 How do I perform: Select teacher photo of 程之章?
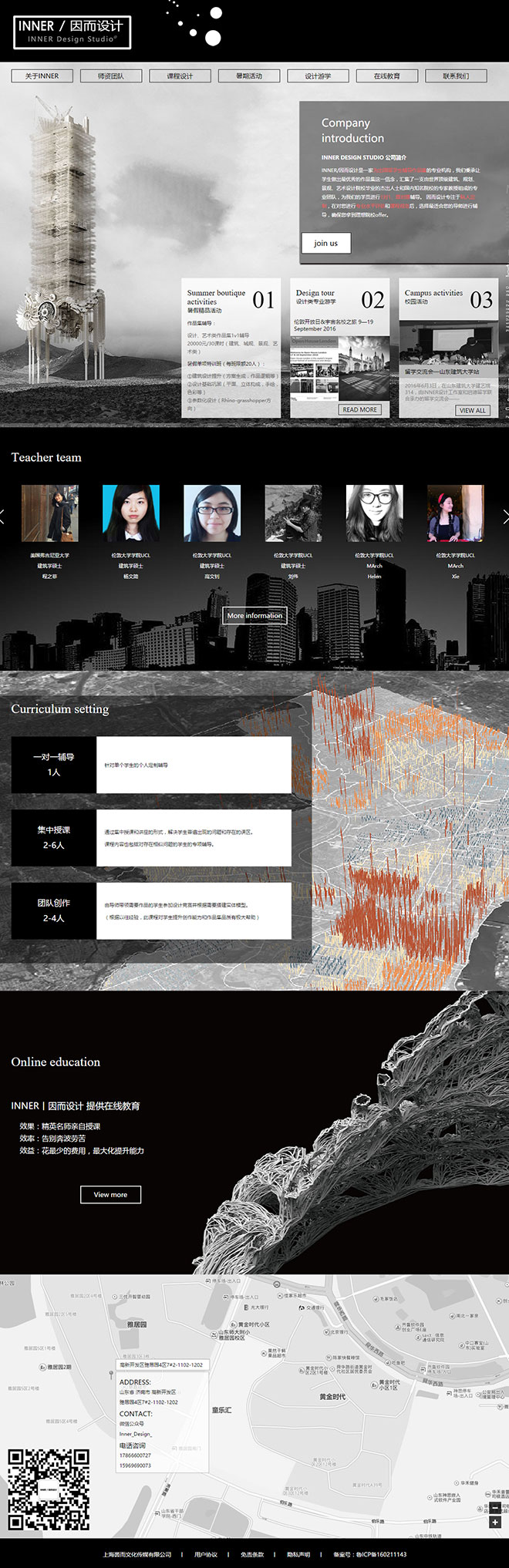50,513
